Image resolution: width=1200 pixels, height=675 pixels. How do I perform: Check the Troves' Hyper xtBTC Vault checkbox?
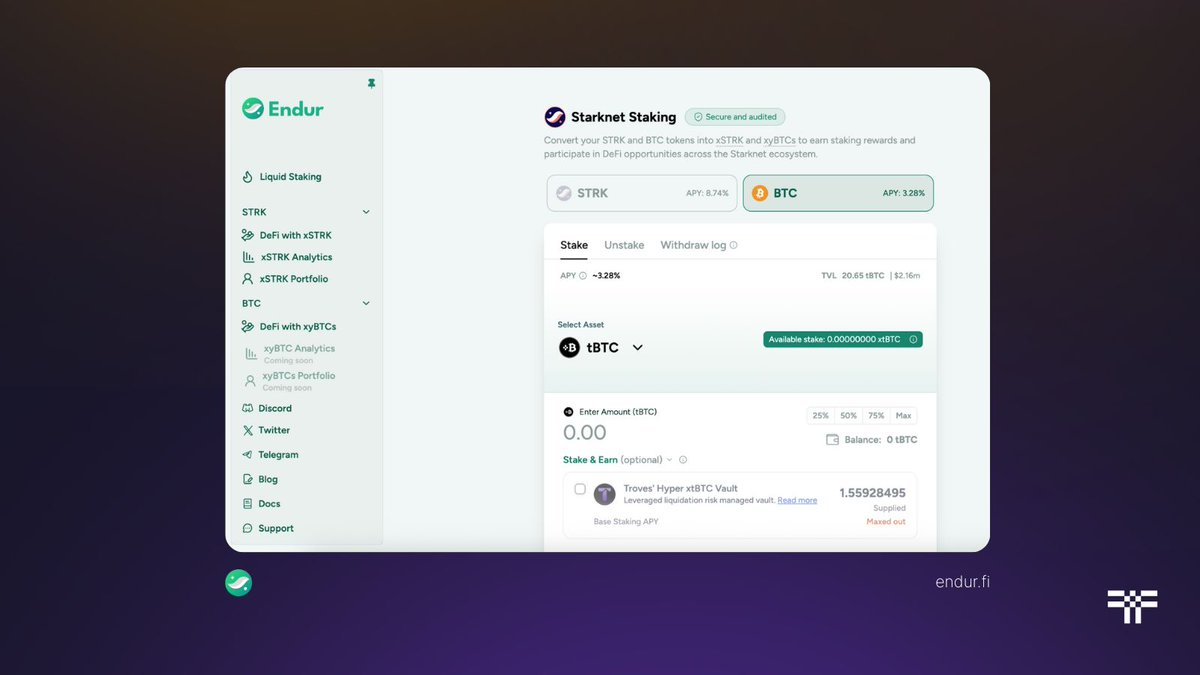click(x=580, y=490)
